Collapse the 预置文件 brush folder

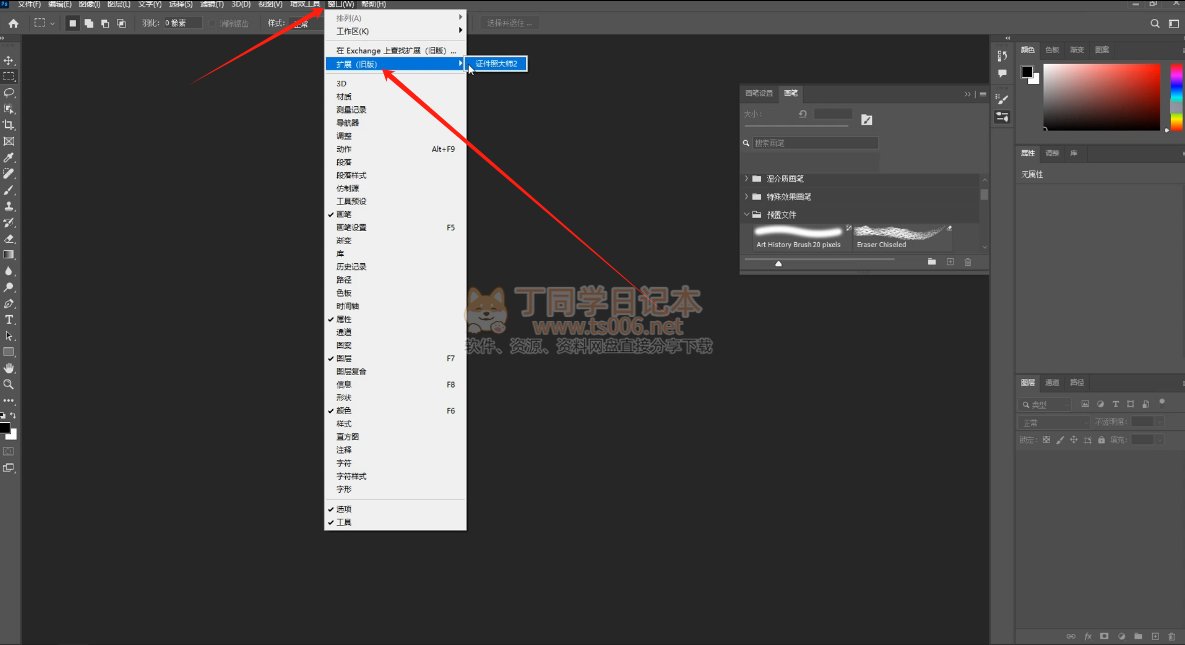[x=746, y=215]
